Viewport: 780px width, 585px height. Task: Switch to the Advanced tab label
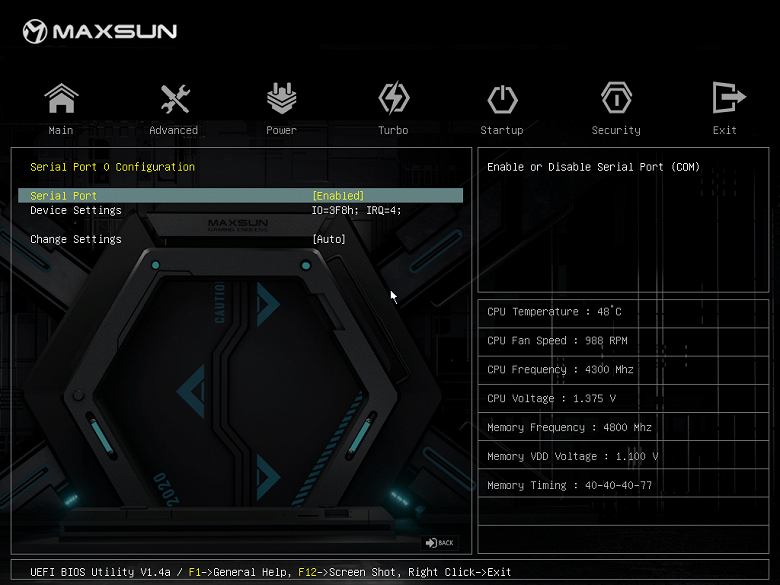pyautogui.click(x=174, y=130)
